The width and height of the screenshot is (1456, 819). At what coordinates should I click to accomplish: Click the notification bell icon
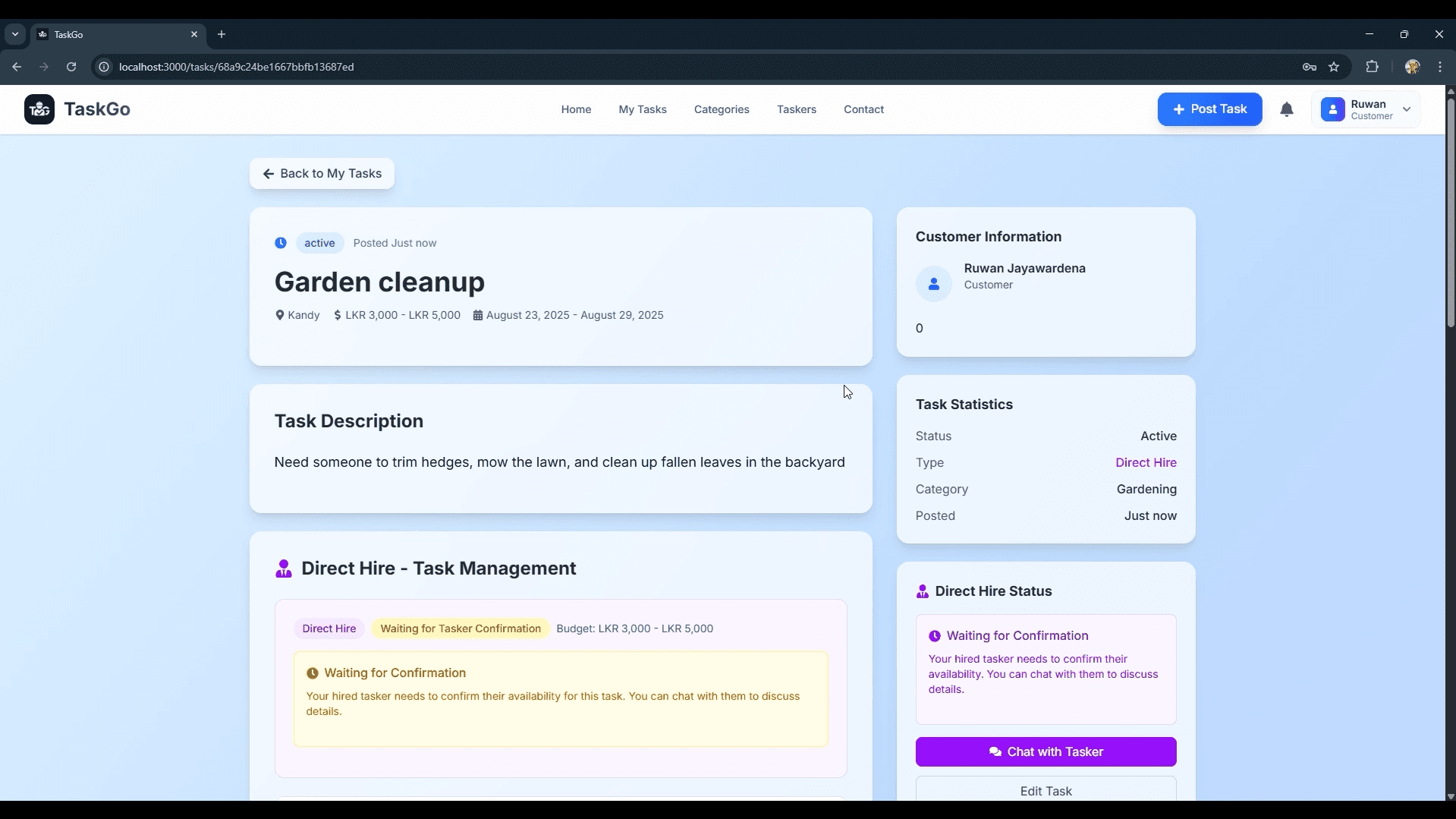point(1286,110)
